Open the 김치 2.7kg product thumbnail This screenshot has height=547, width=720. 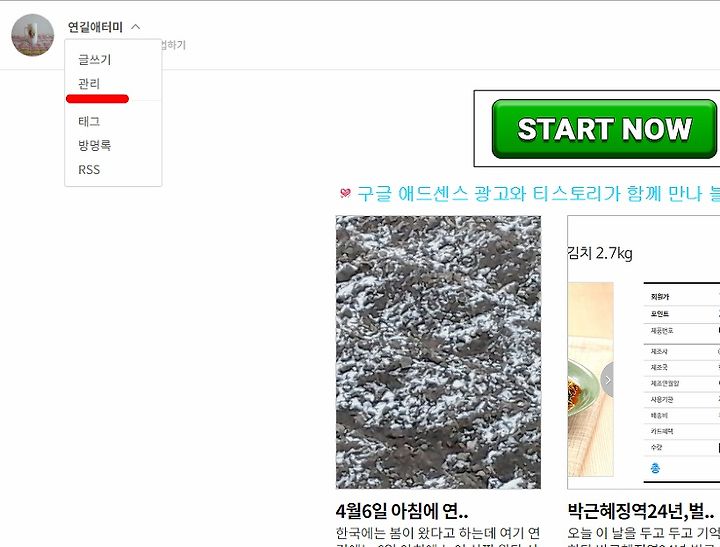pos(644,352)
